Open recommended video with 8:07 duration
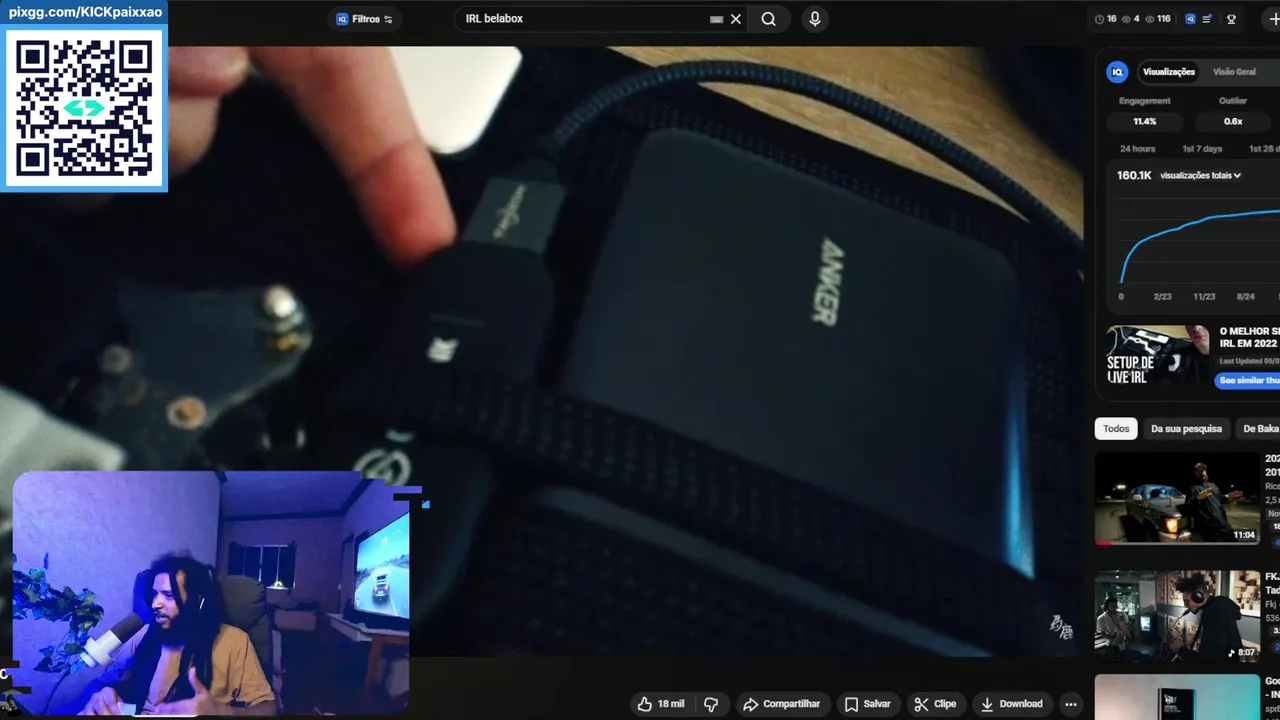This screenshot has height=720, width=1280. (1177, 615)
